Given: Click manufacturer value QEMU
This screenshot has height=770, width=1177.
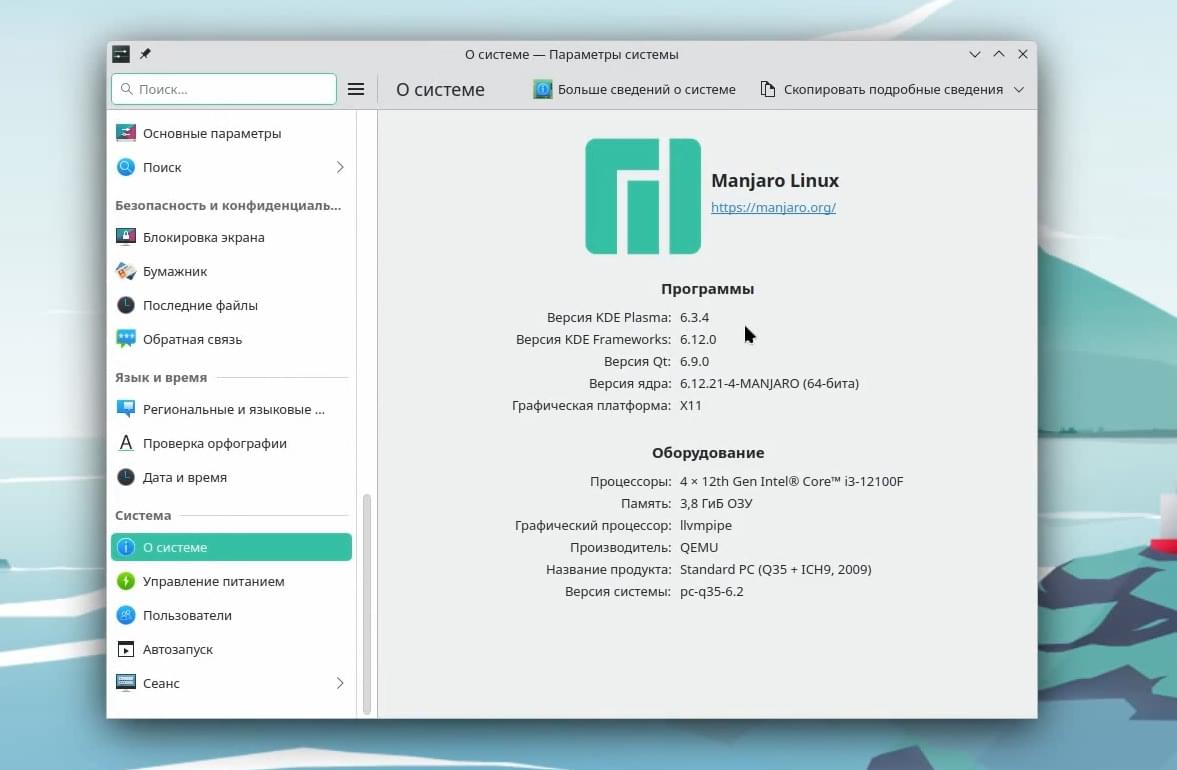Looking at the screenshot, I should pyautogui.click(x=699, y=547).
